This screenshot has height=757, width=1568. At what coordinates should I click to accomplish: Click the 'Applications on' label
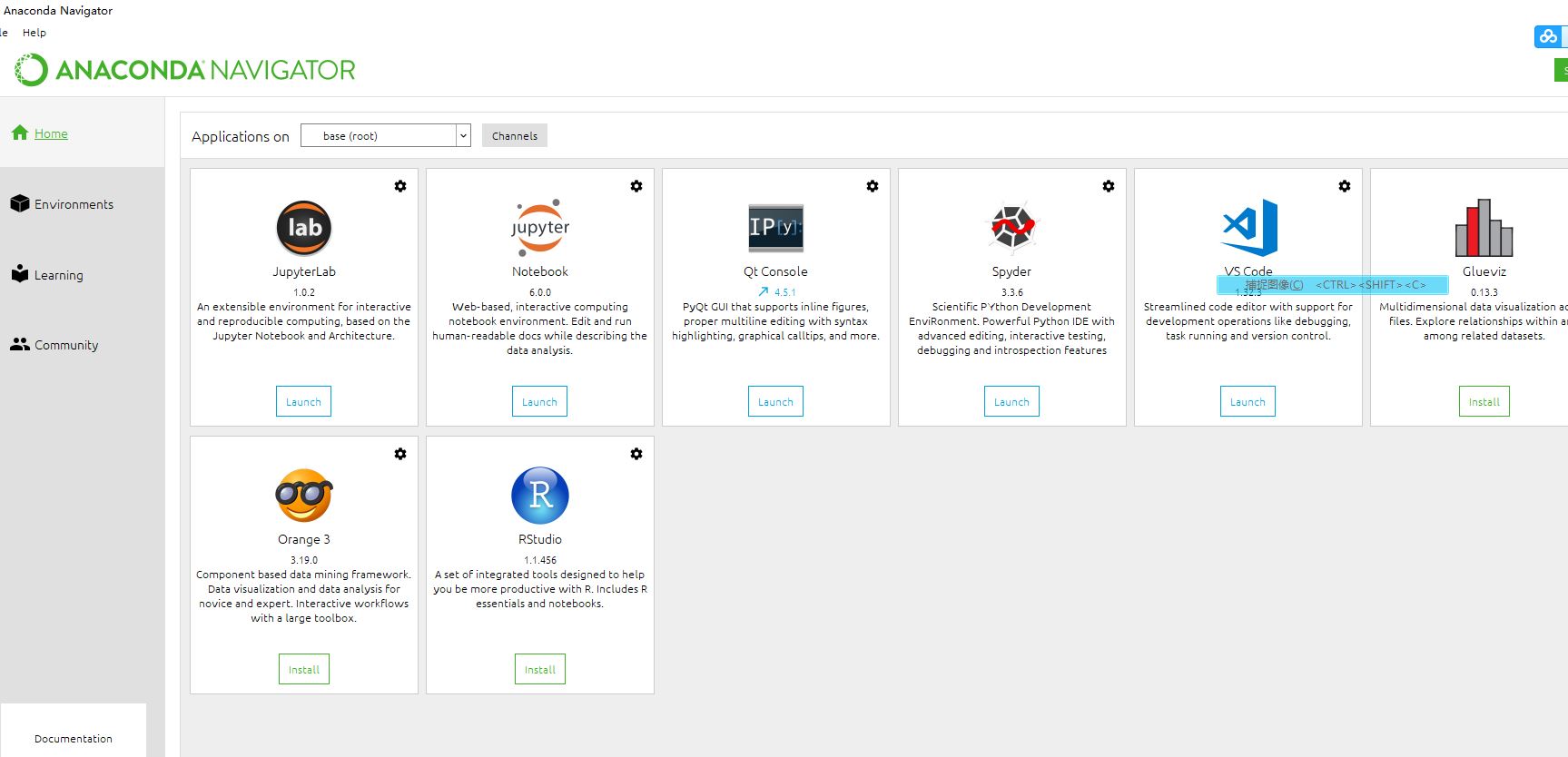(x=241, y=136)
